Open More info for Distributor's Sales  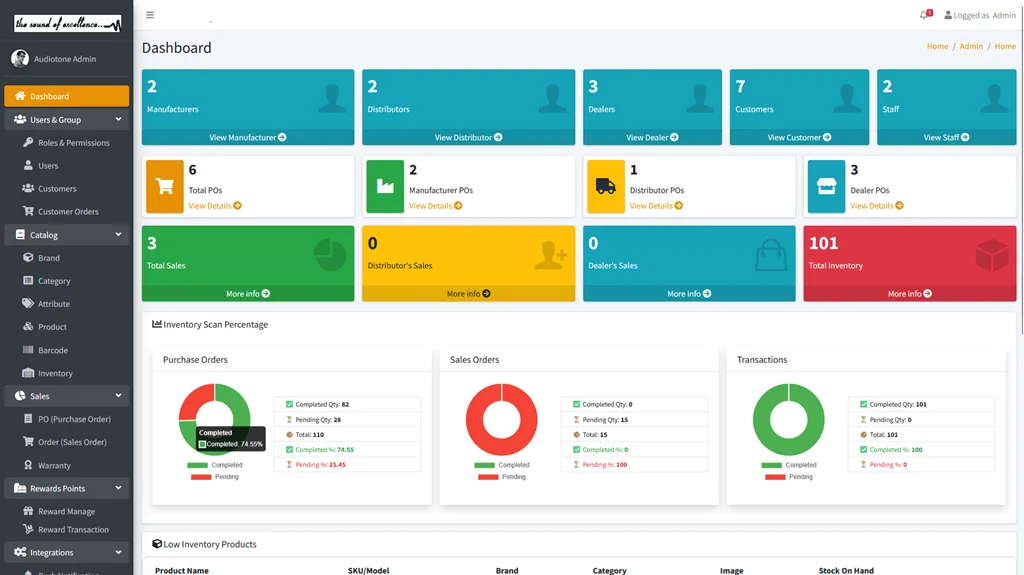tap(468, 294)
